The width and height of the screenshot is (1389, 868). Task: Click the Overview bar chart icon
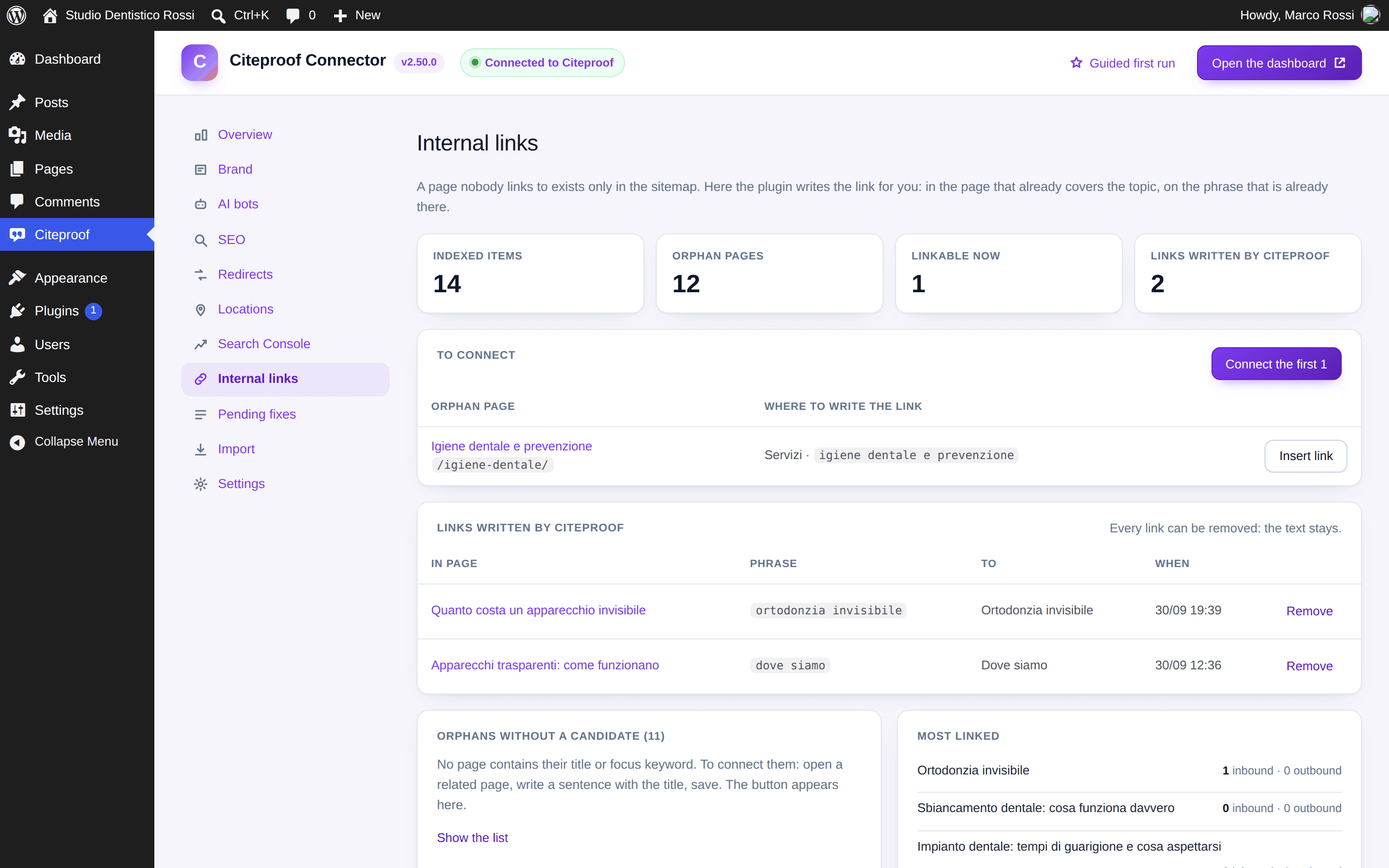click(200, 135)
